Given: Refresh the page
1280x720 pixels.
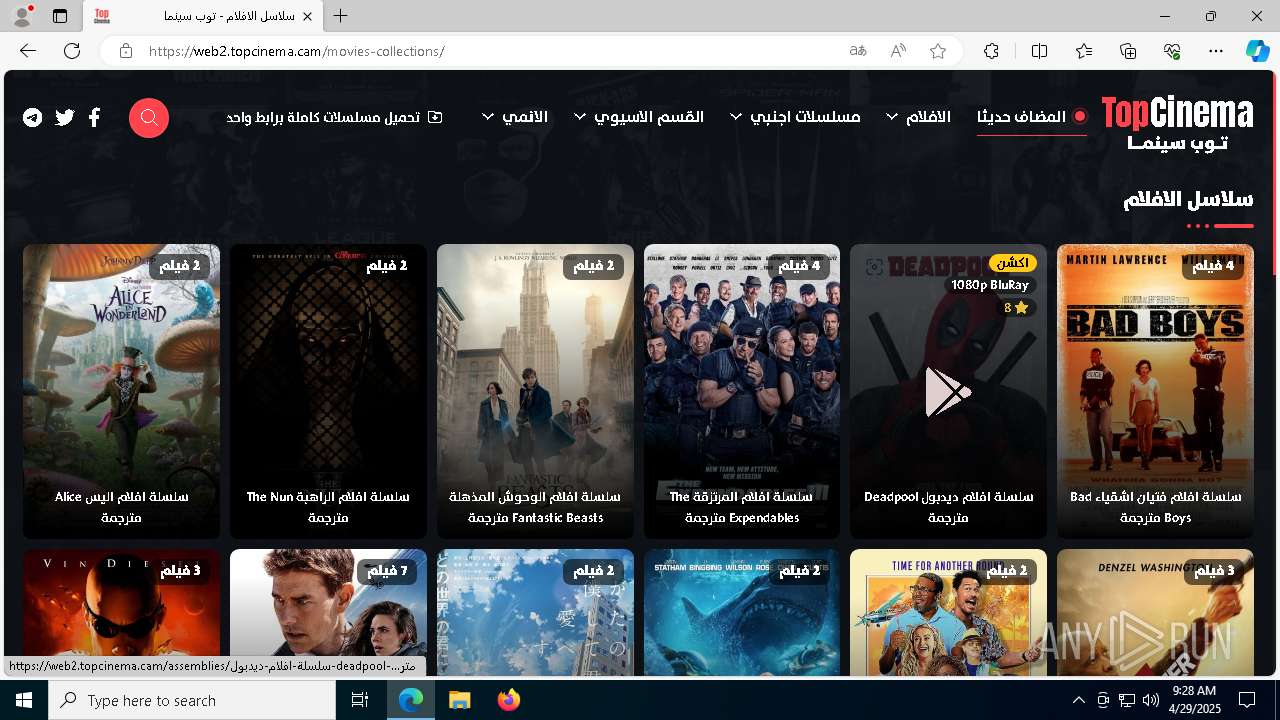Looking at the screenshot, I should click(x=72, y=51).
